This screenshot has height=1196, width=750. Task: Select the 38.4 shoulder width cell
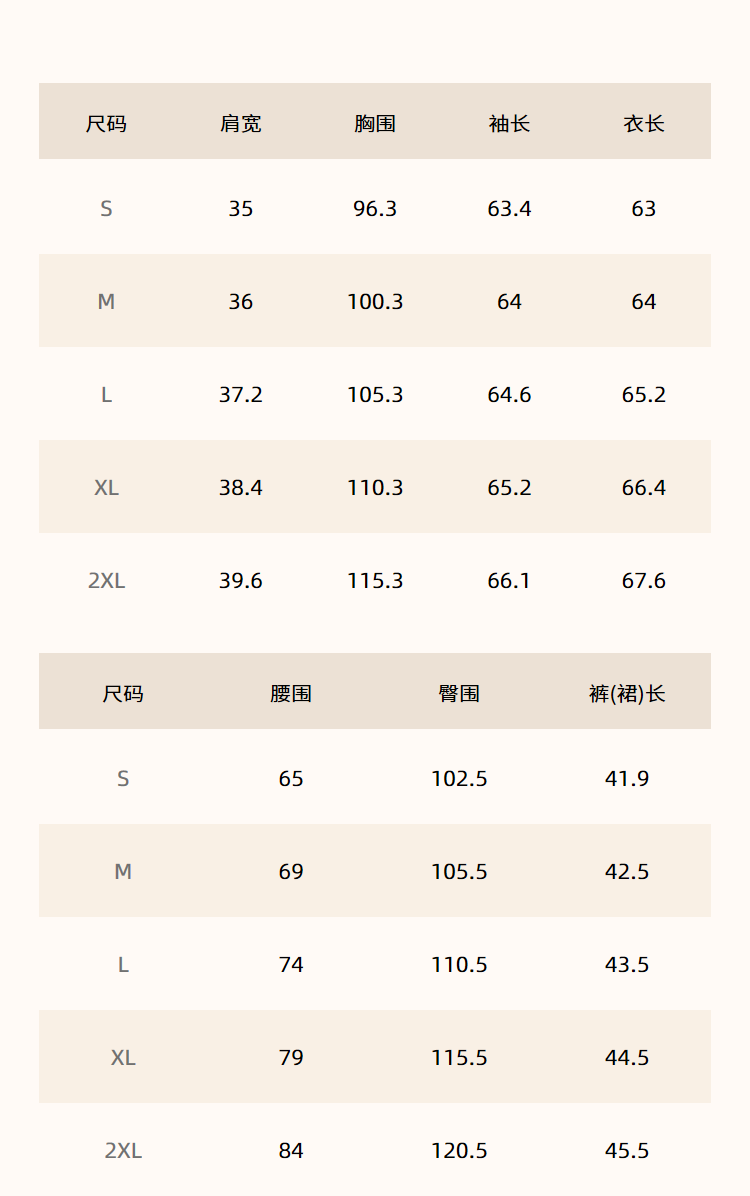click(241, 487)
